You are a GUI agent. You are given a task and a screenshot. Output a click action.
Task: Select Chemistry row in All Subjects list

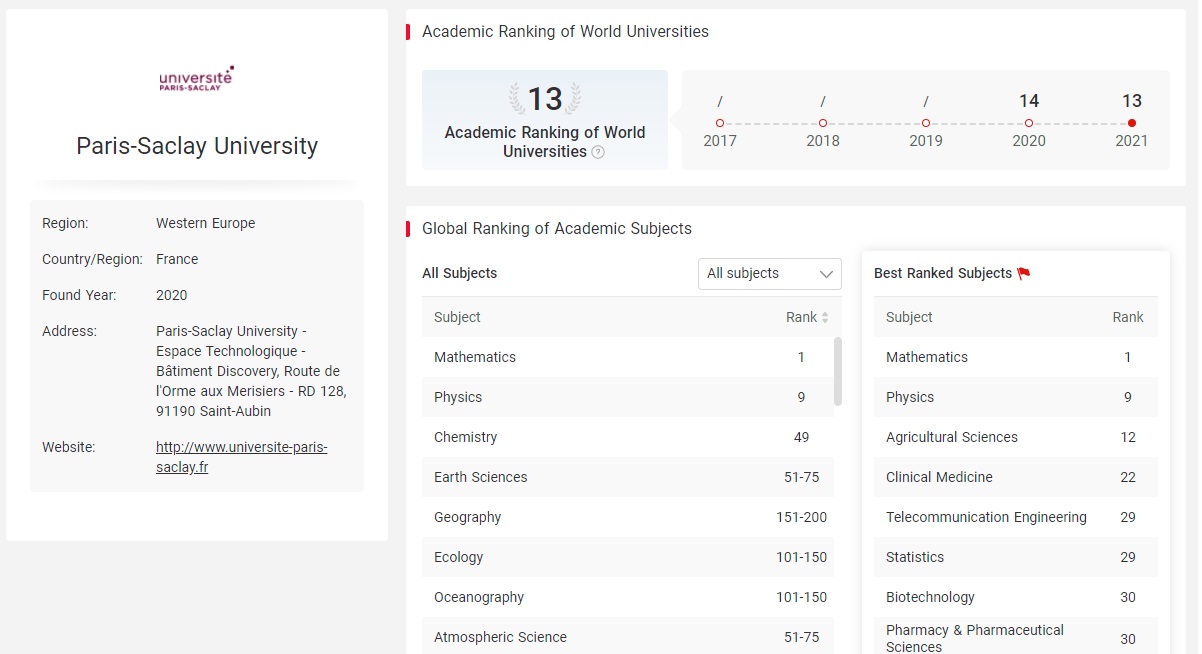coord(465,437)
